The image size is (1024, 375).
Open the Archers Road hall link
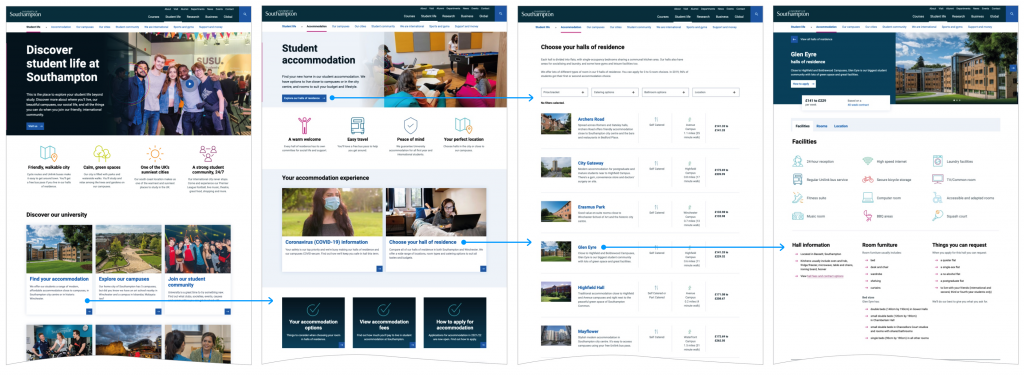coord(591,119)
